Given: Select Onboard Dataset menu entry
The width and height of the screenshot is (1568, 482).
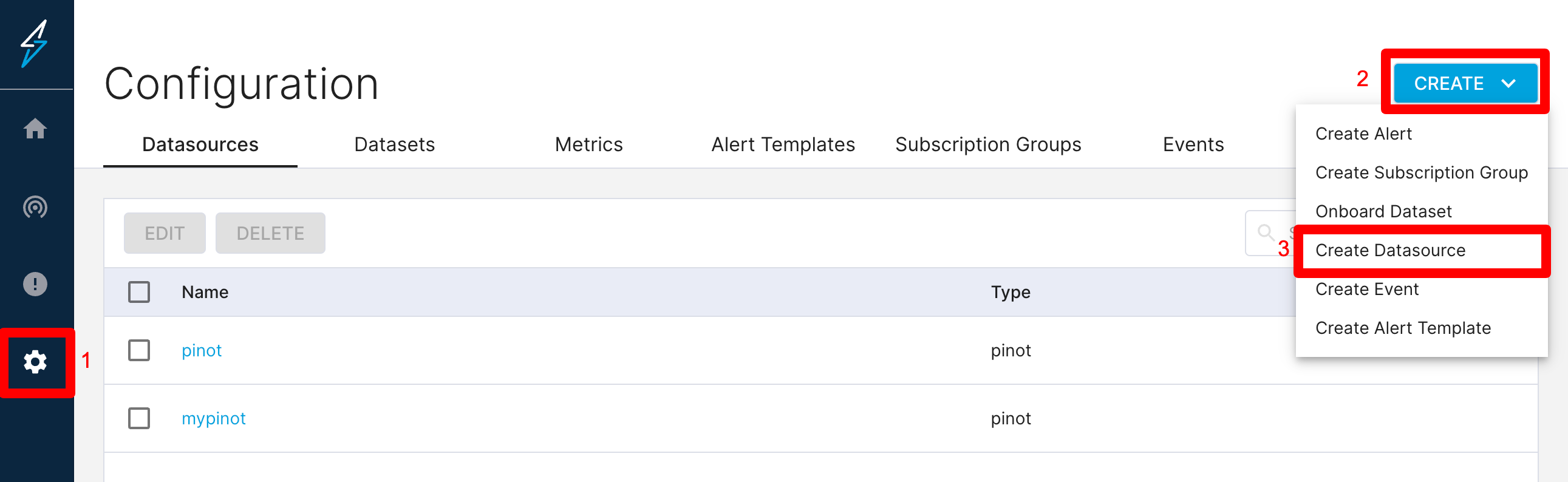Looking at the screenshot, I should coord(1383,212).
